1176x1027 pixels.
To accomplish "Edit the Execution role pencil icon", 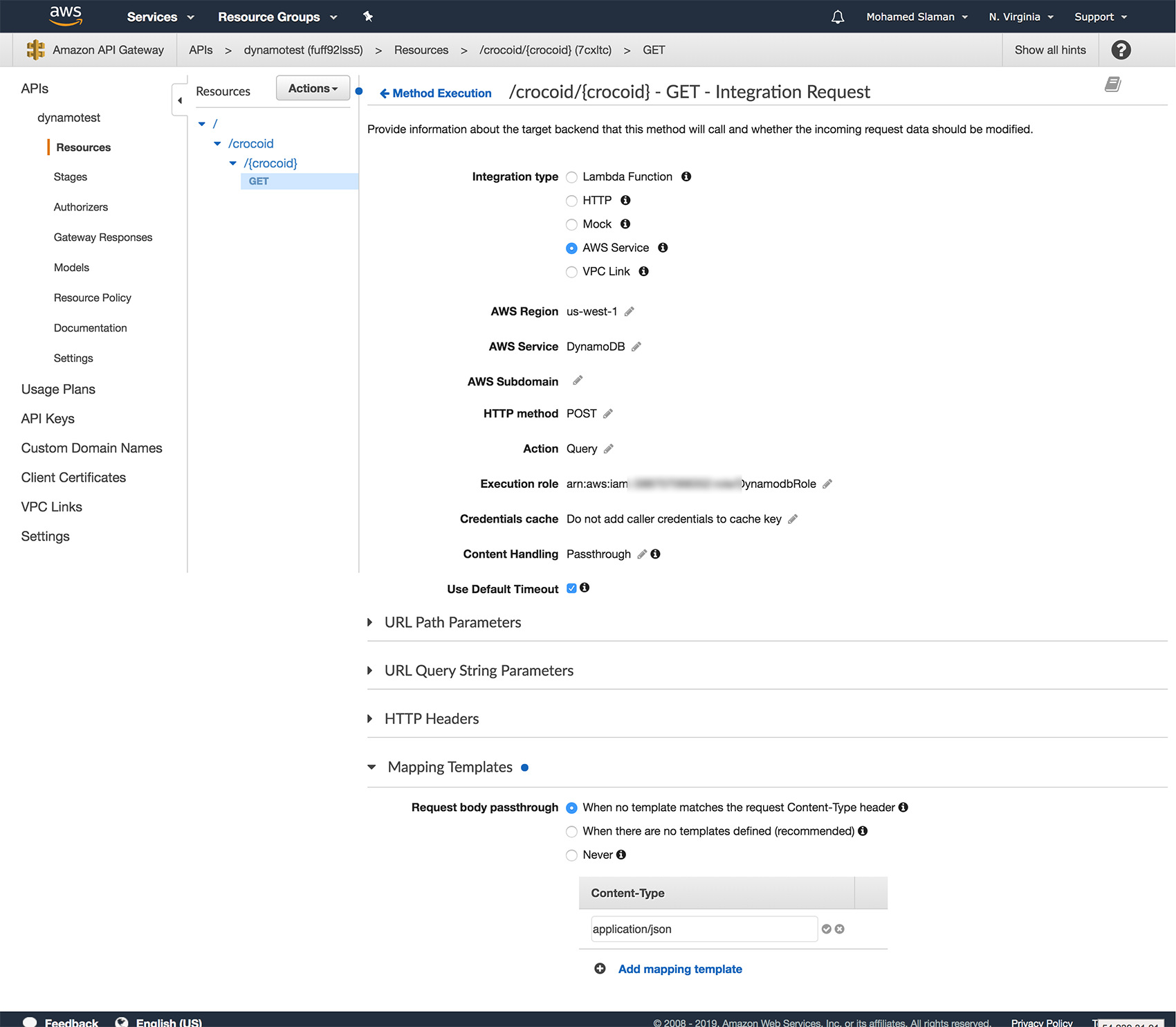I will 827,484.
